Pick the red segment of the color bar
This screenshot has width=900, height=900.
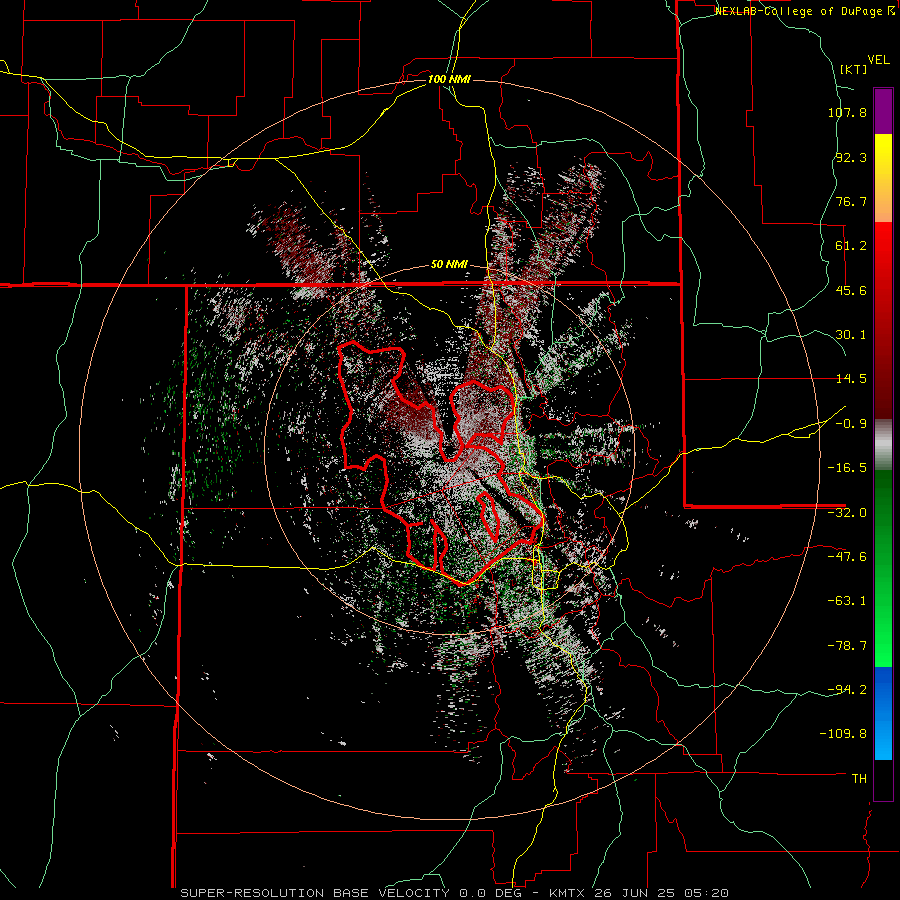(883, 320)
